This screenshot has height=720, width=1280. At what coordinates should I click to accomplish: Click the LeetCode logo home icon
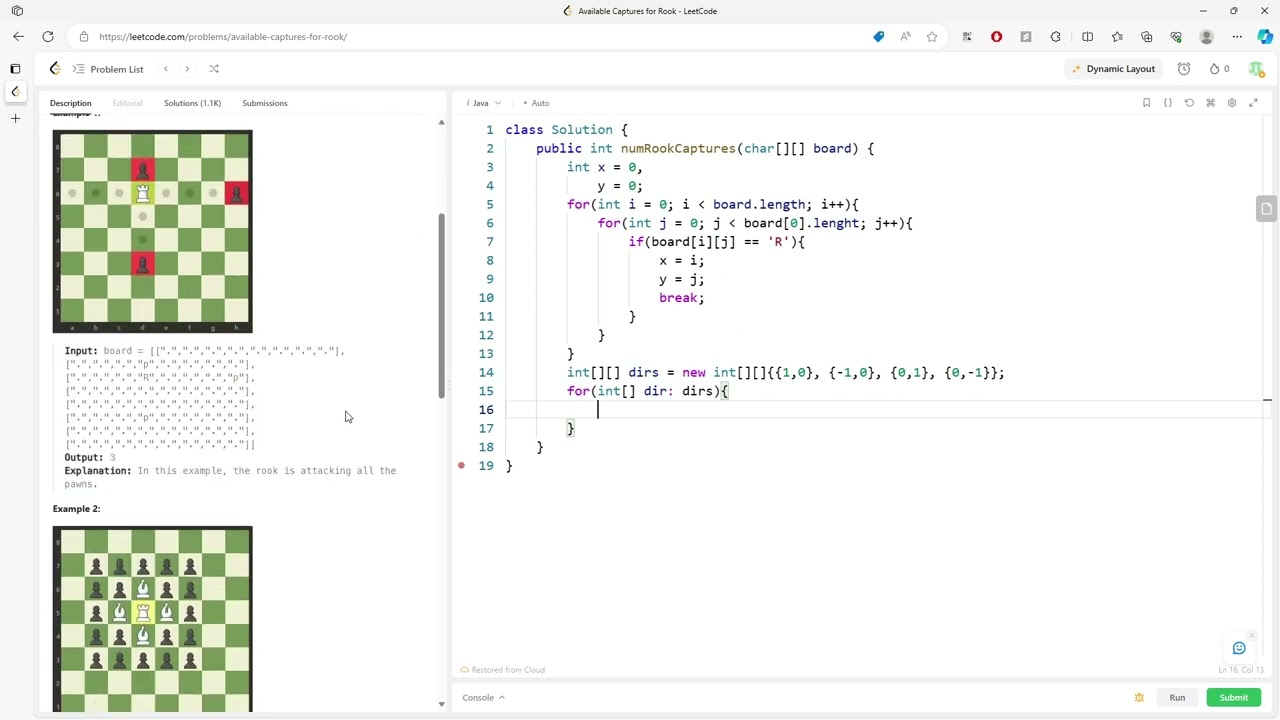click(x=55, y=69)
